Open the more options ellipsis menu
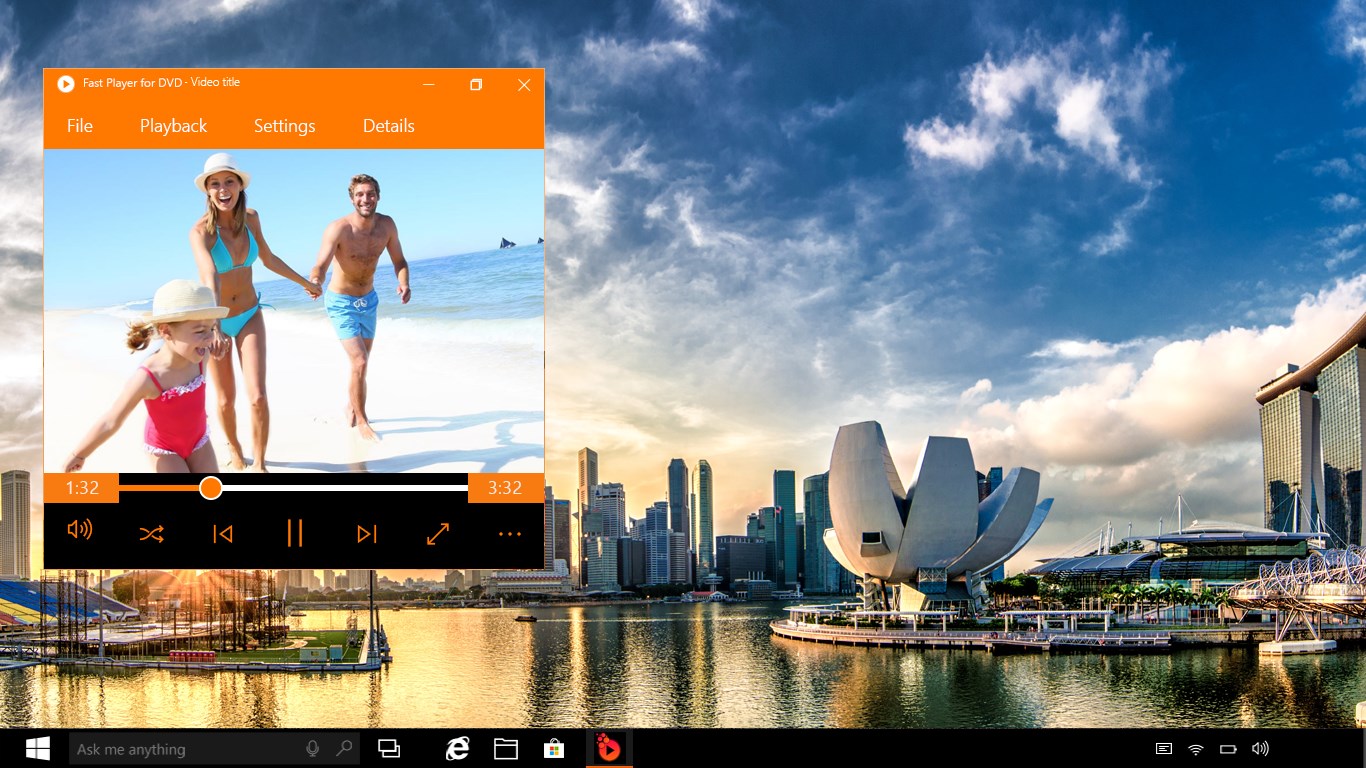 (510, 533)
